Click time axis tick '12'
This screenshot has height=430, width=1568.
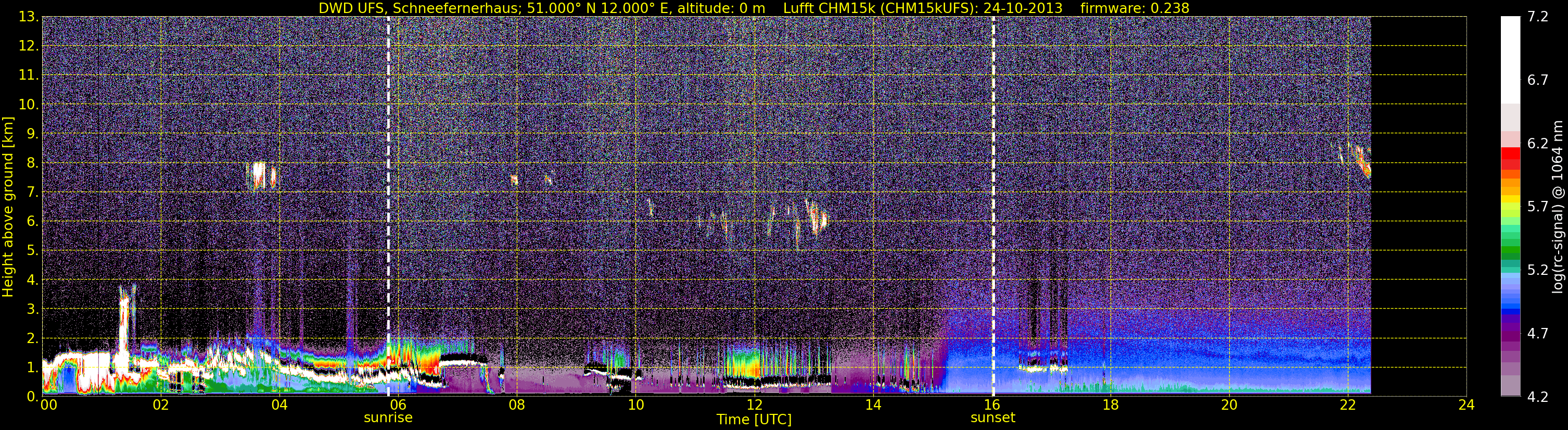tap(754, 405)
